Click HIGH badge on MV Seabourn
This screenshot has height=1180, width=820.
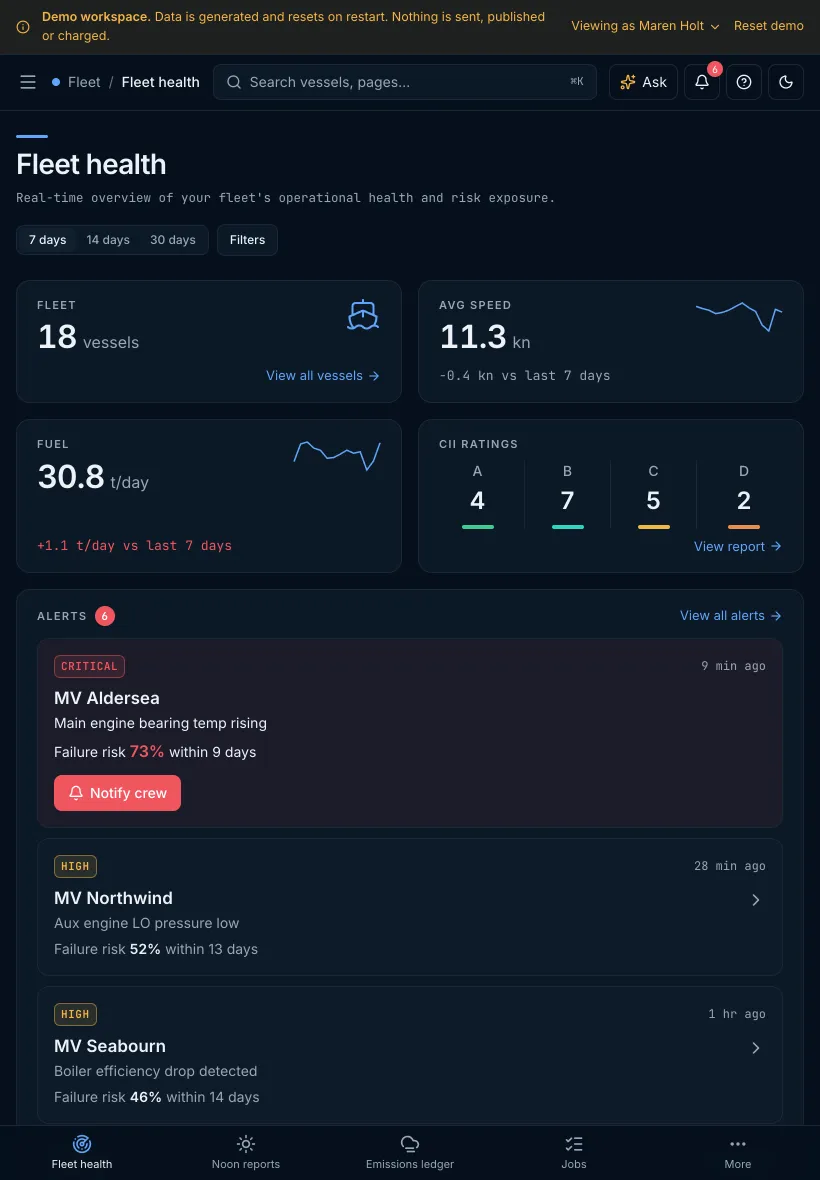75,1014
